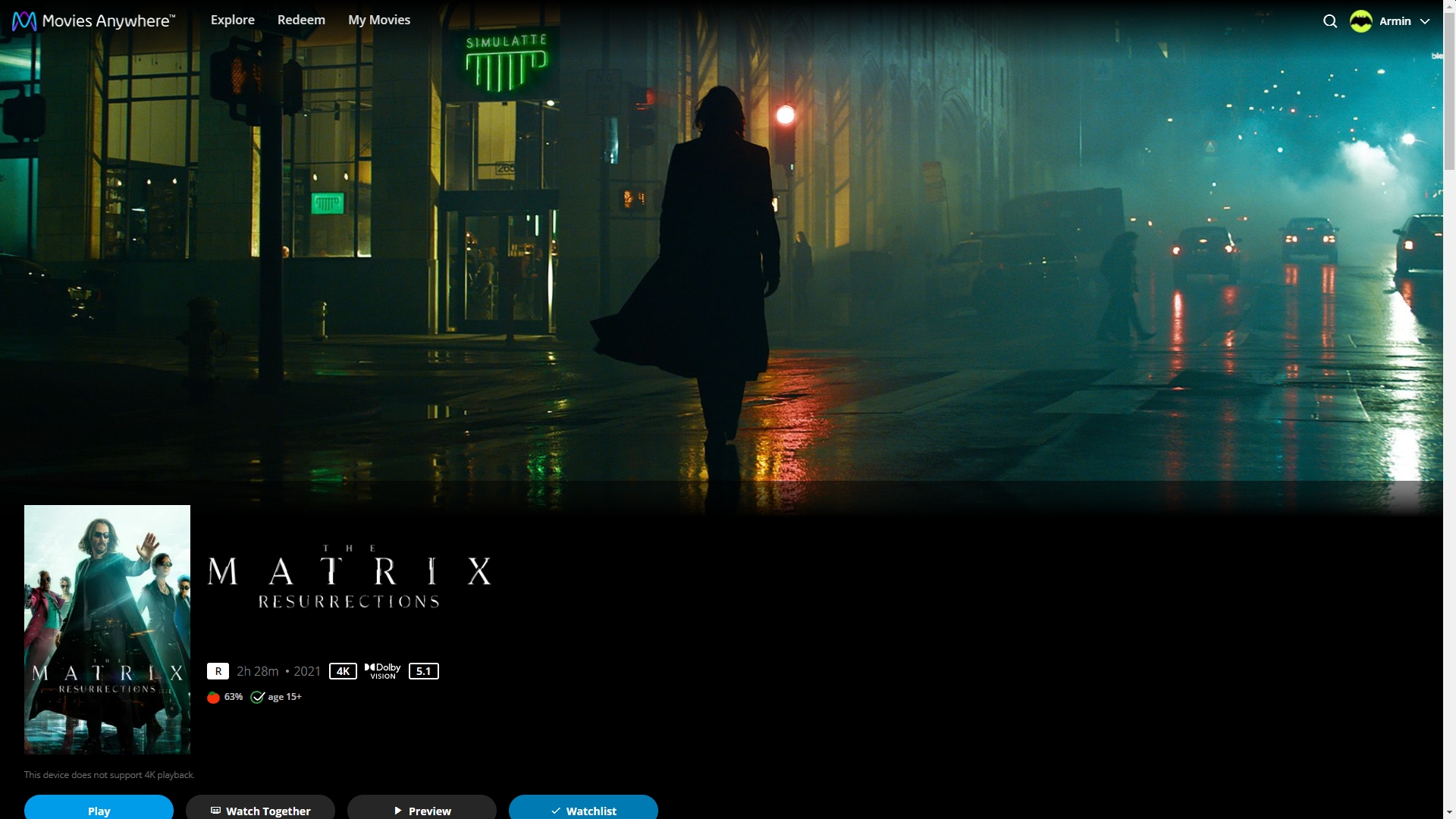Click the Rotten Tomatoes 63% icon
The image size is (1456, 819).
pyautogui.click(x=214, y=697)
